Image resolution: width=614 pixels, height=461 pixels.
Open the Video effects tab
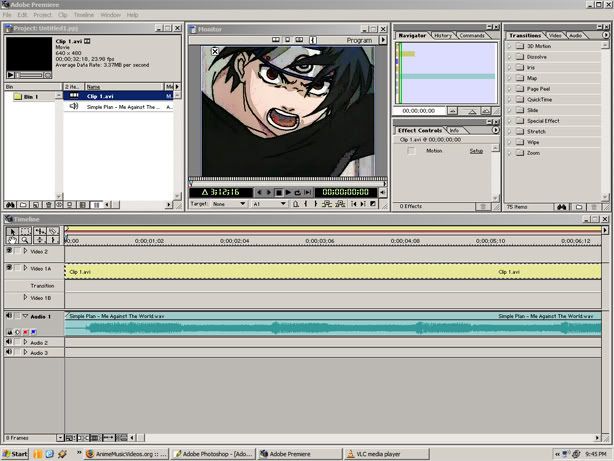coord(555,36)
